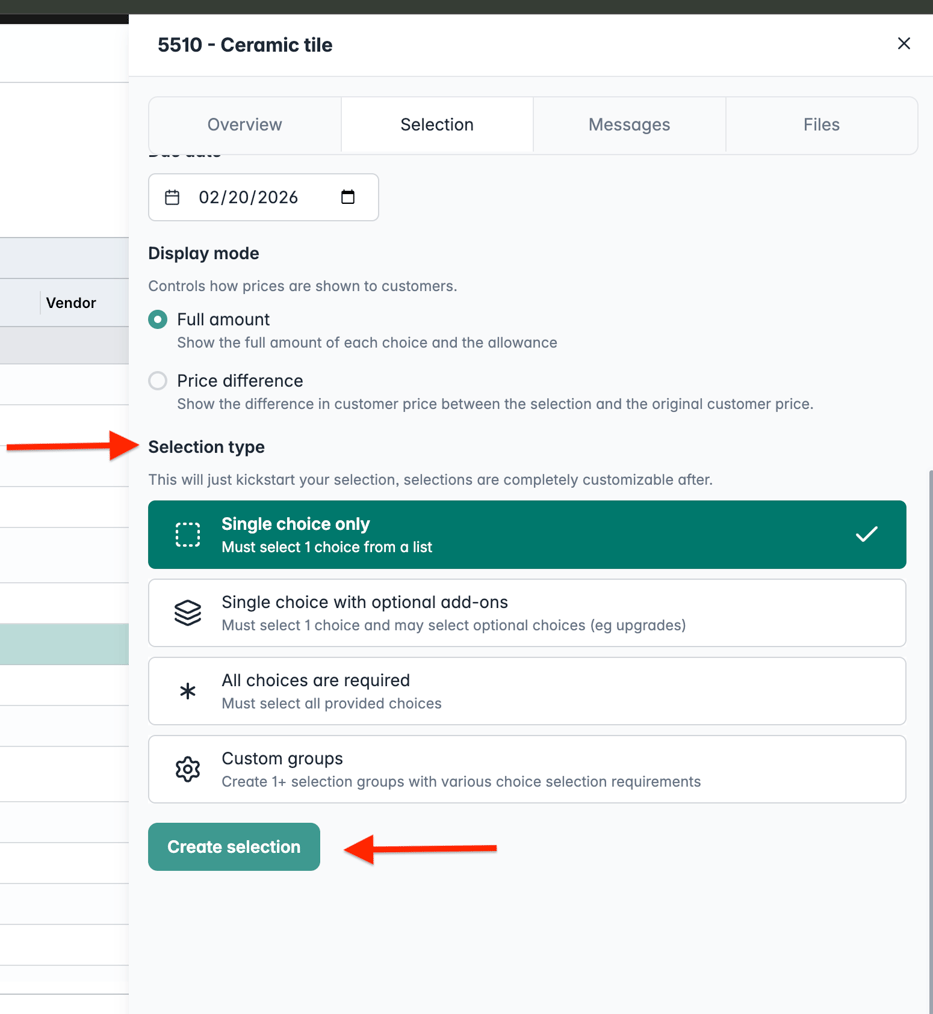Select the Price difference radio button
The image size is (933, 1014).
(x=158, y=381)
